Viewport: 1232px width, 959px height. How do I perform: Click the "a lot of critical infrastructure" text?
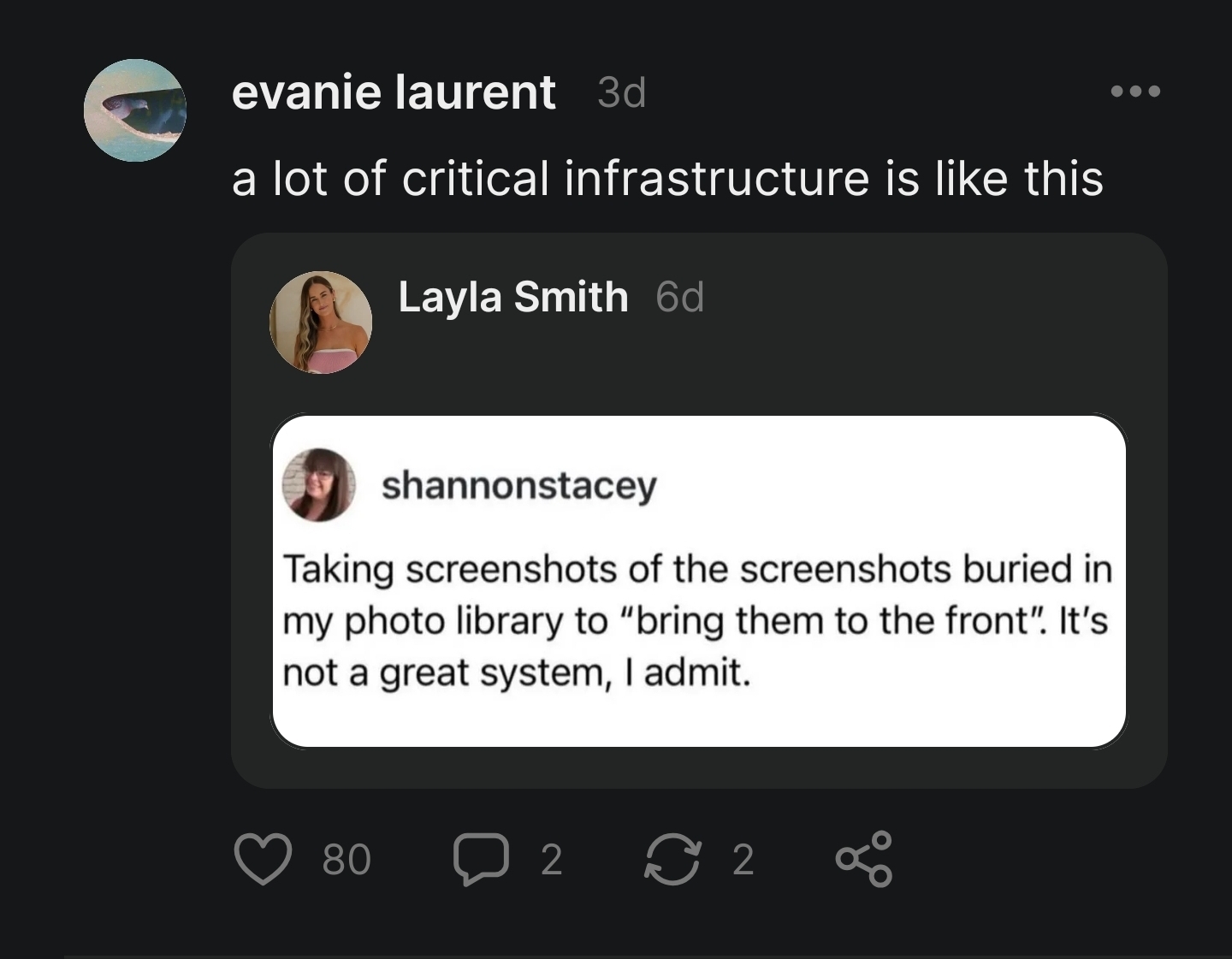(x=667, y=179)
